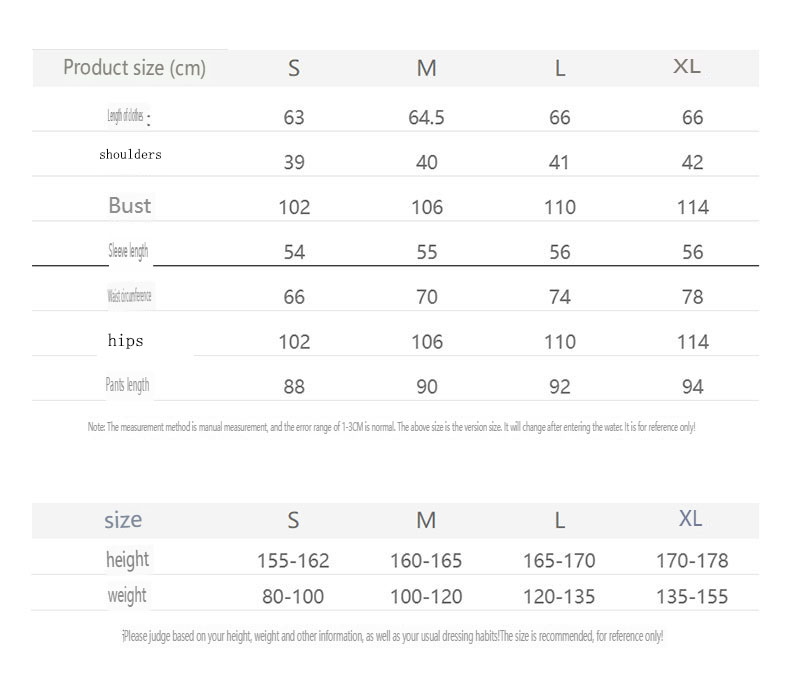The image size is (790, 676).
Task: Select the shoulders row label
Action: click(x=130, y=155)
